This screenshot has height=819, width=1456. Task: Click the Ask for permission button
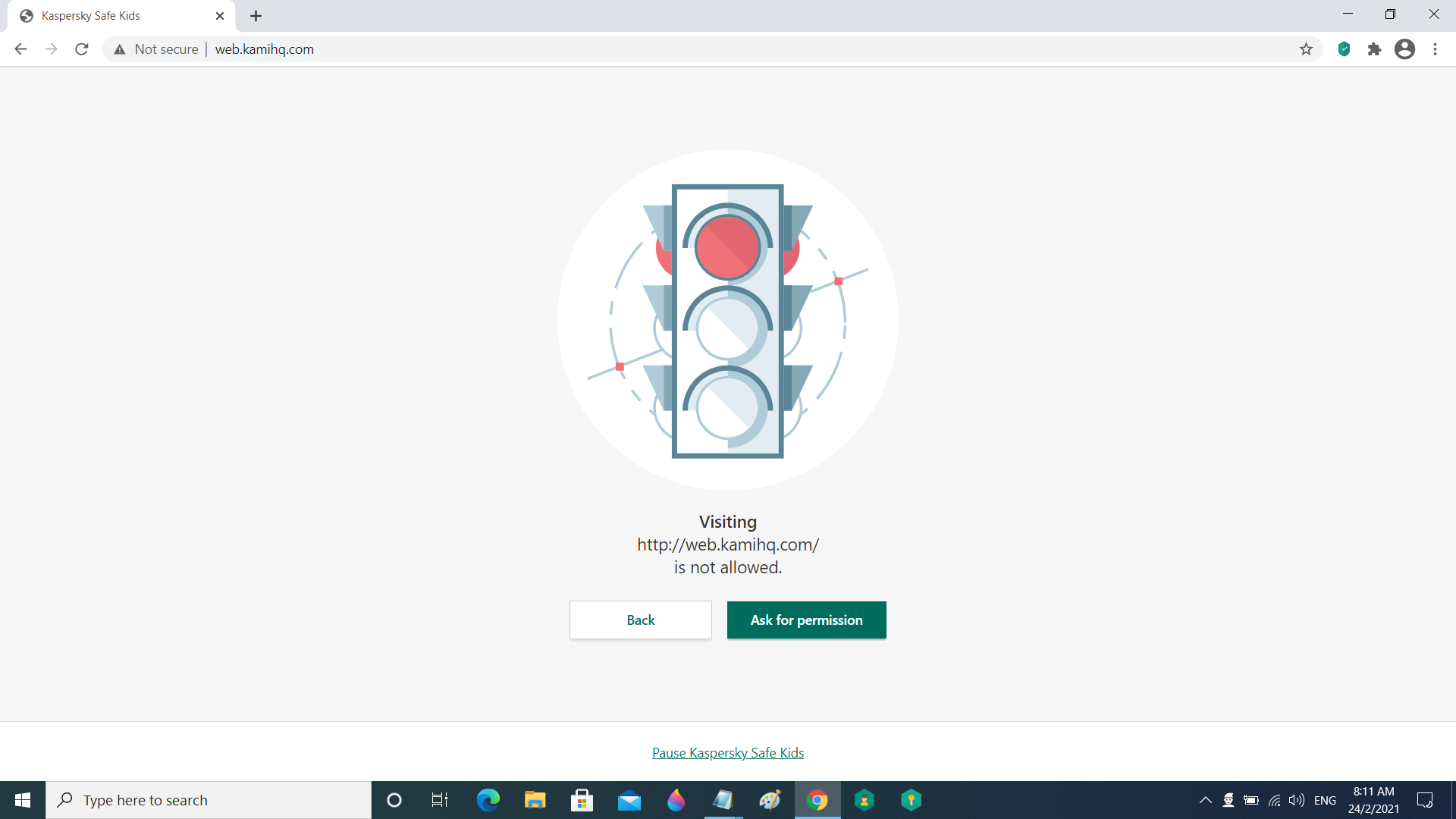point(806,620)
